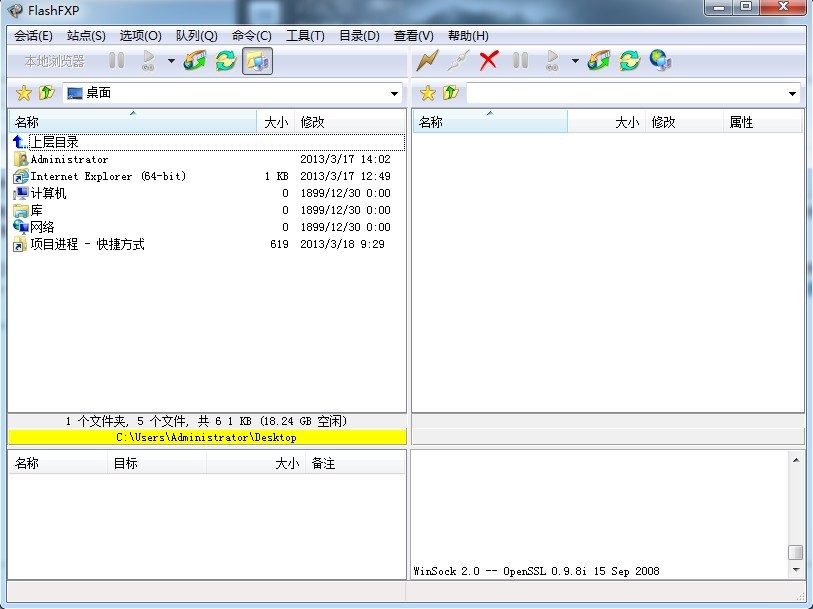
Task: Click the 1899/12/30 0:00 date for 计算机
Action: 345,193
